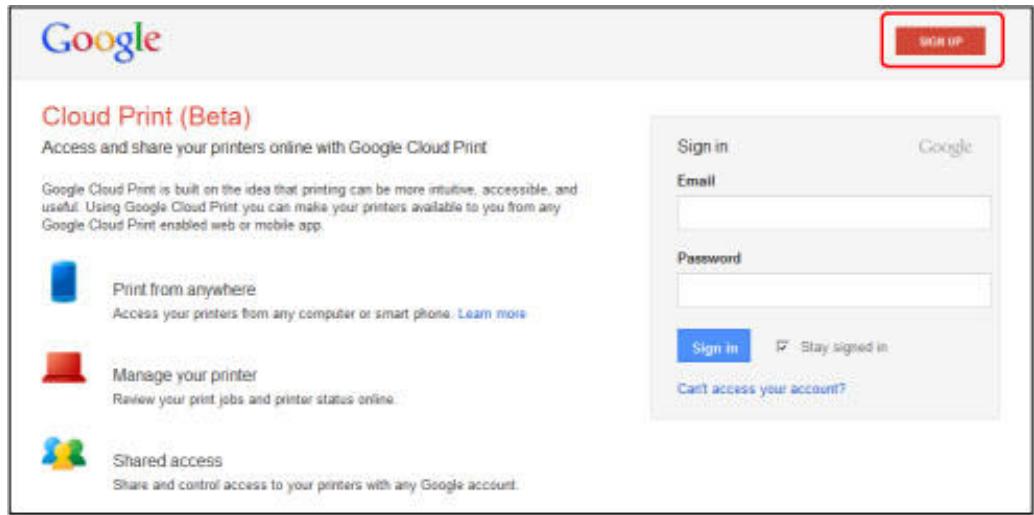The width and height of the screenshot is (1034, 515).
Task: Click the Cloud Print (Beta) heading
Action: (x=146, y=117)
